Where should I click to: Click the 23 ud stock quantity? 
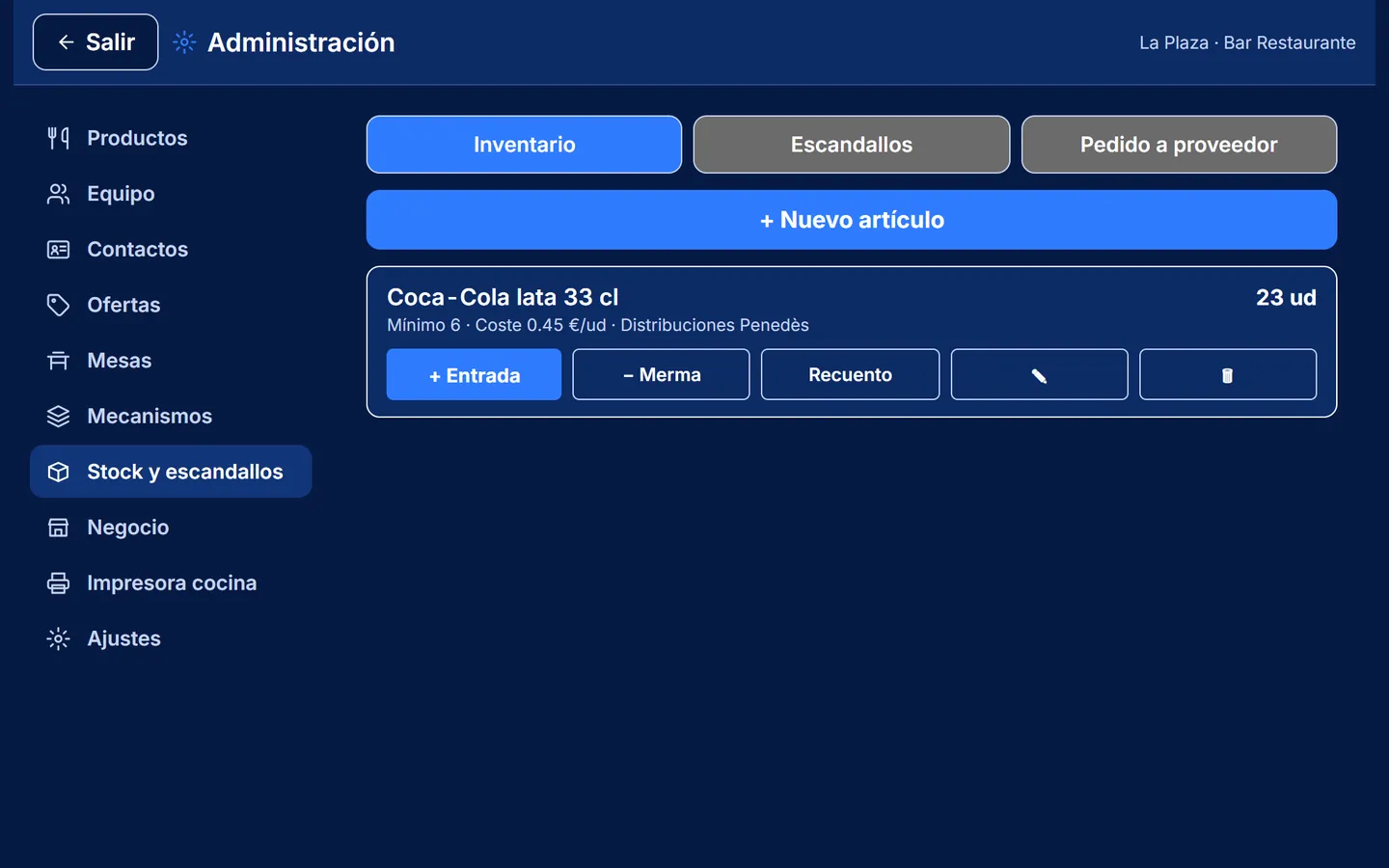(x=1286, y=297)
